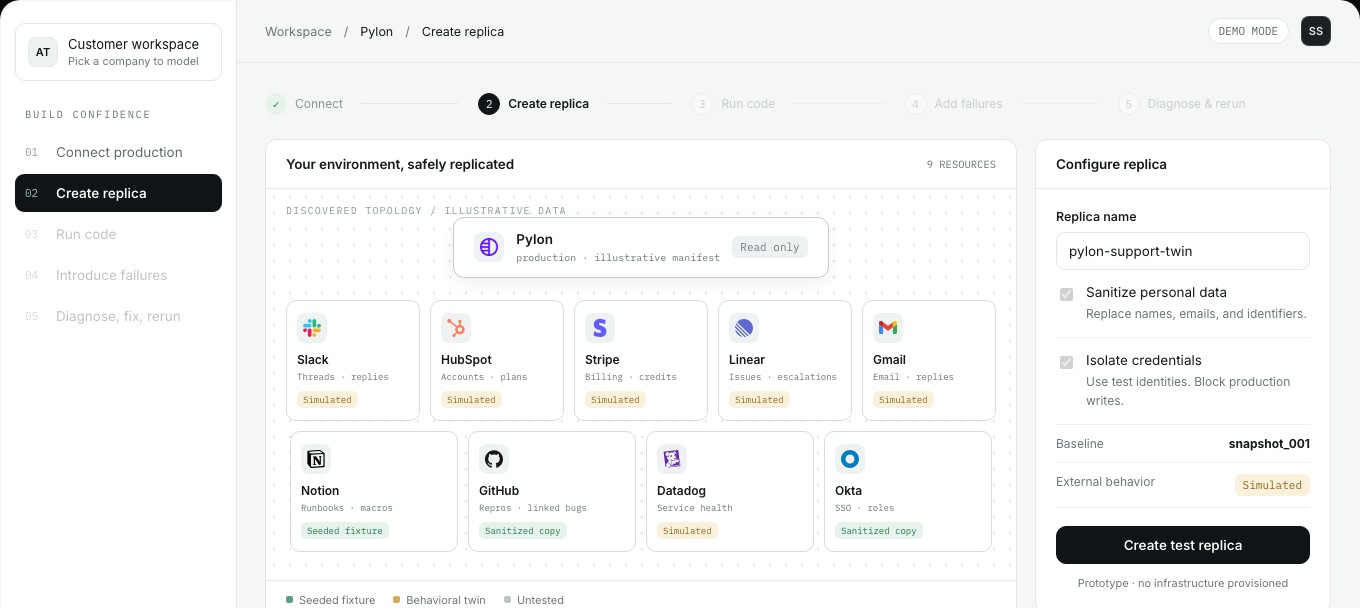Image resolution: width=1360 pixels, height=608 pixels.
Task: Click Linear's Simulated badge
Action: pos(760,400)
